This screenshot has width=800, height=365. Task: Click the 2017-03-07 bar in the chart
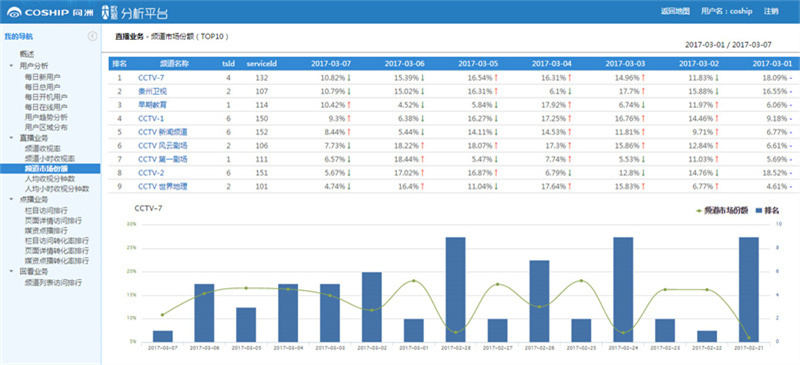click(x=162, y=336)
